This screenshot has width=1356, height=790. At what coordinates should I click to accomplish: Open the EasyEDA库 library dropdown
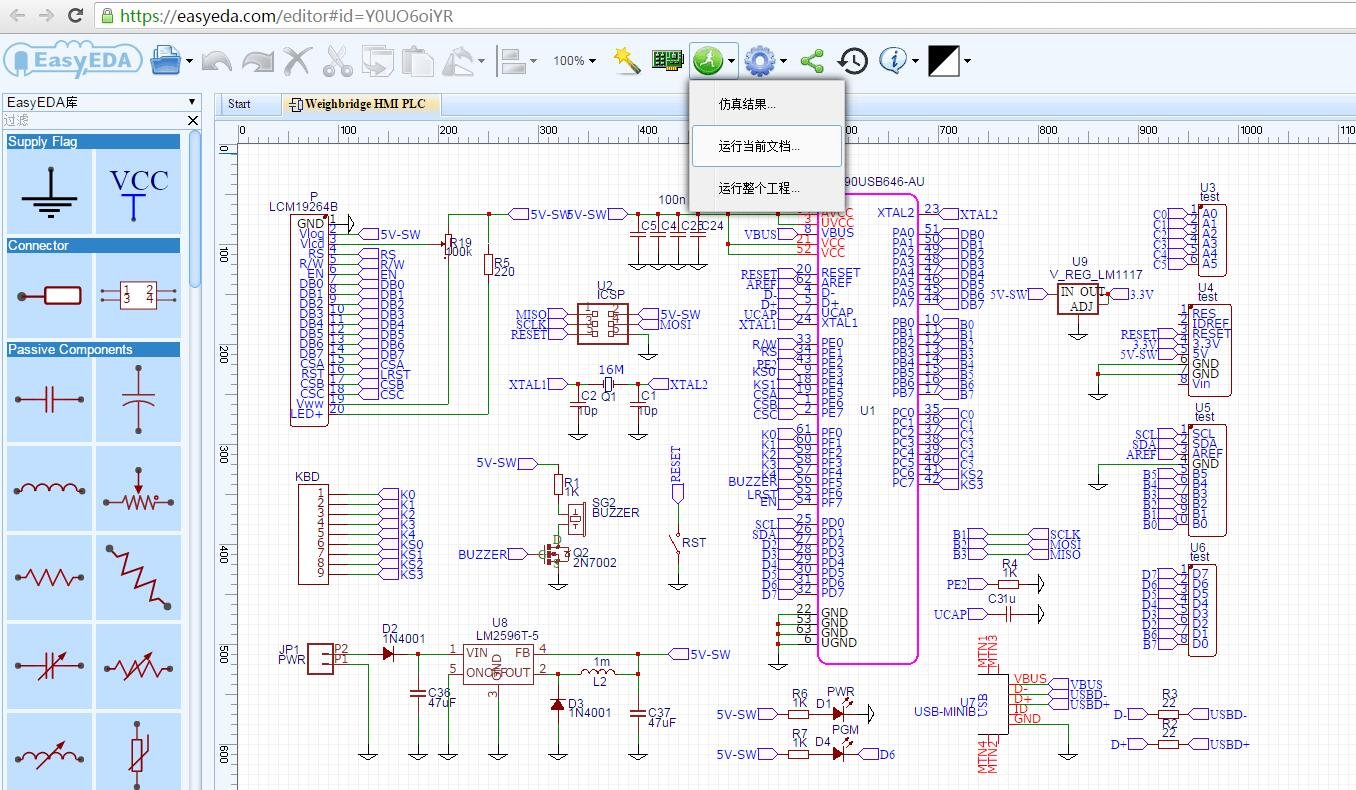[x=100, y=101]
